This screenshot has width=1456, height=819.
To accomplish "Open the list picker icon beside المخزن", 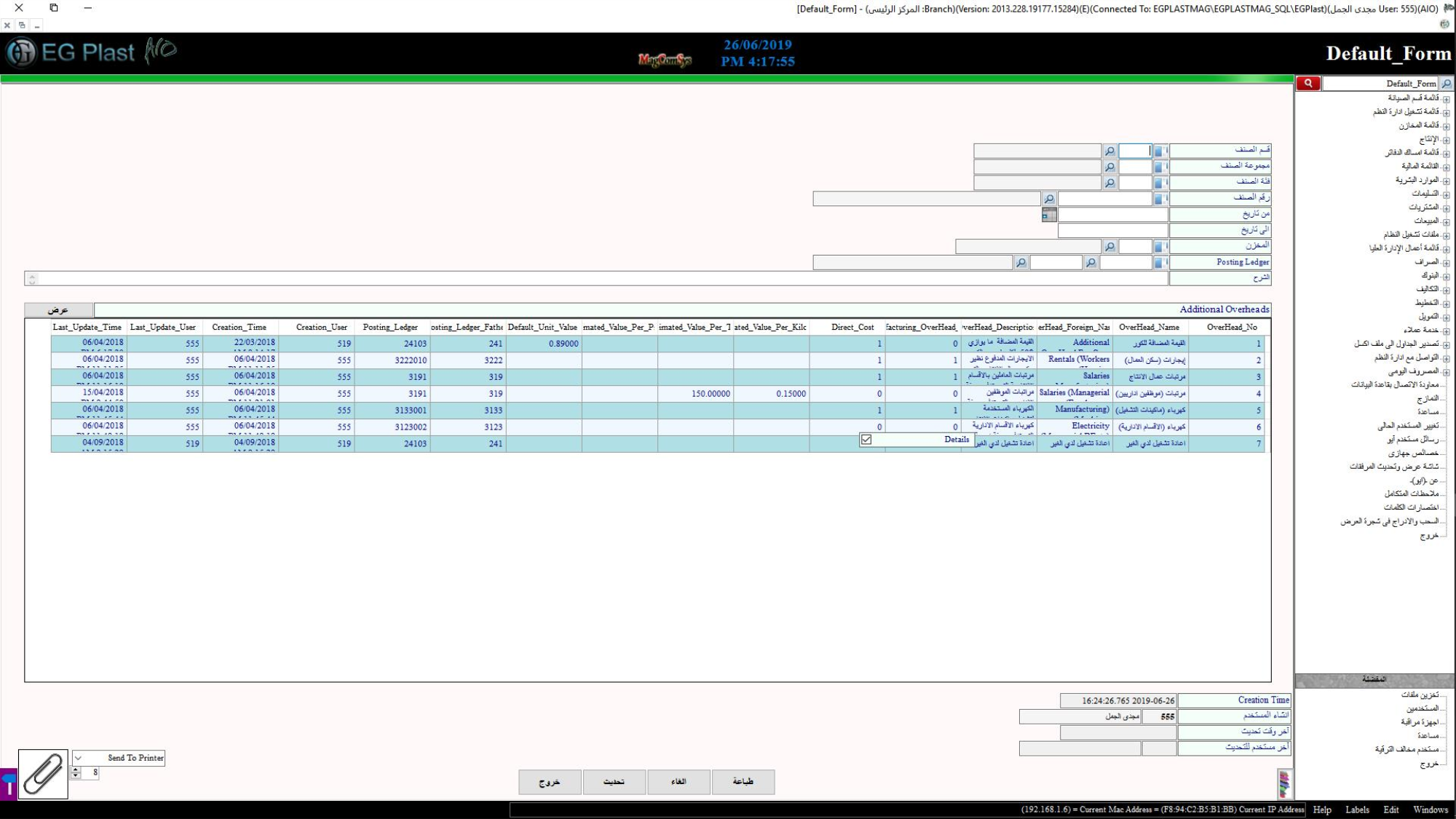I will pos(1160,247).
